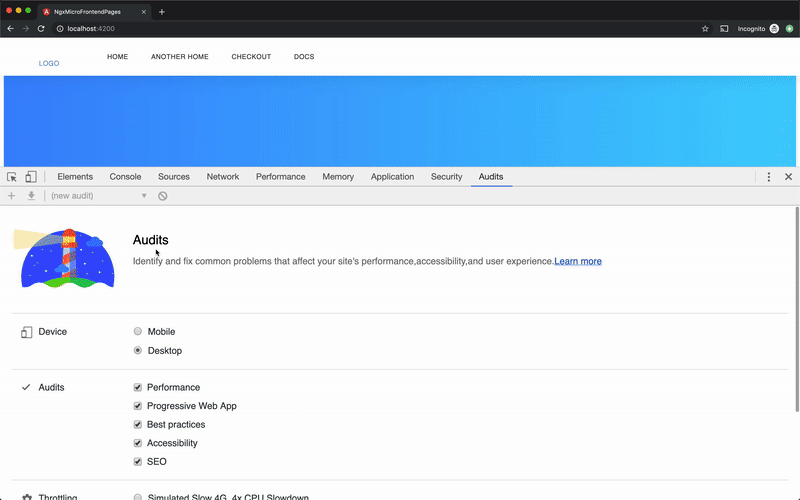
Task: Click the plus perform an audit icon
Action: pyautogui.click(x=11, y=196)
